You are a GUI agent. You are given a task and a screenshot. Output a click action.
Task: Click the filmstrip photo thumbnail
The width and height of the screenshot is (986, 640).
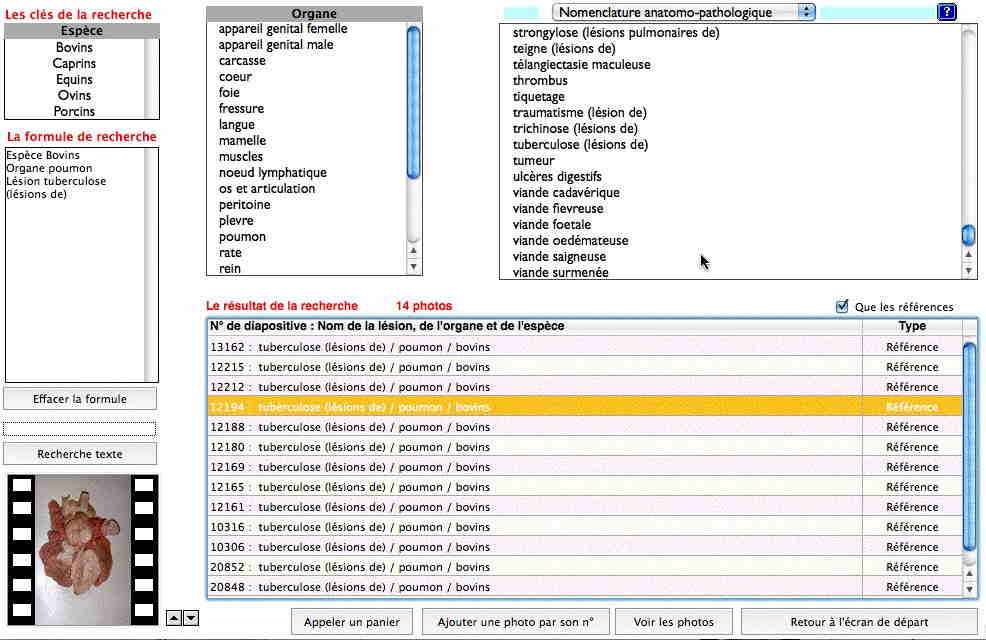tap(79, 548)
